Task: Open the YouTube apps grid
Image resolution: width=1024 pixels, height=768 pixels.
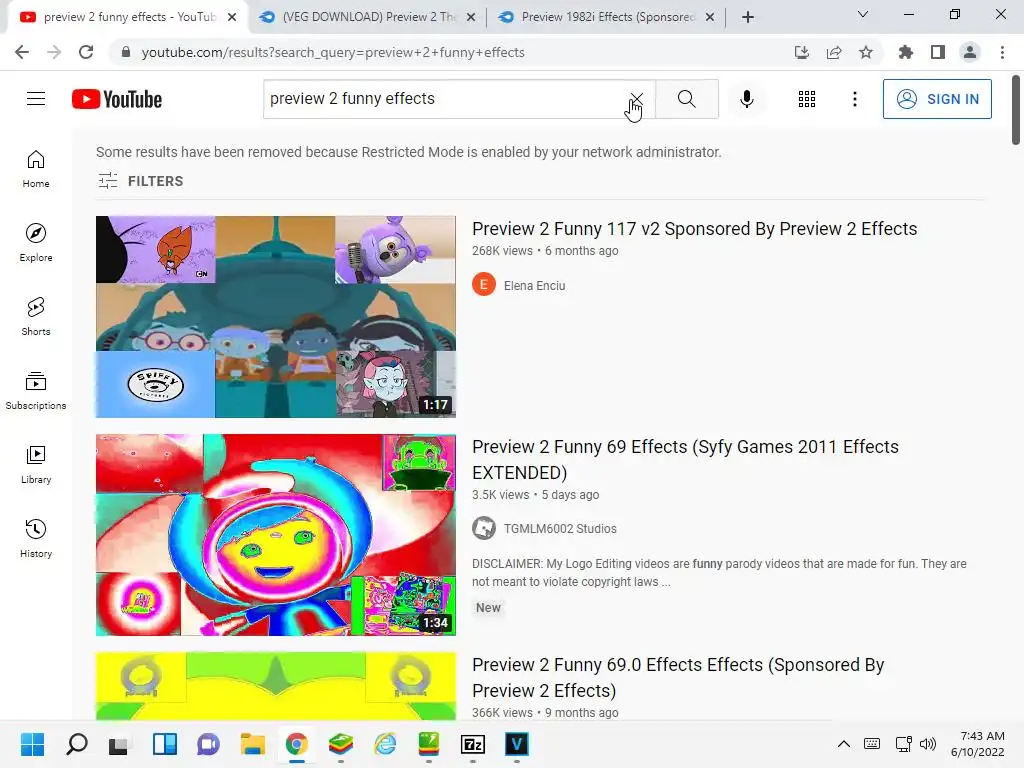Action: click(807, 99)
